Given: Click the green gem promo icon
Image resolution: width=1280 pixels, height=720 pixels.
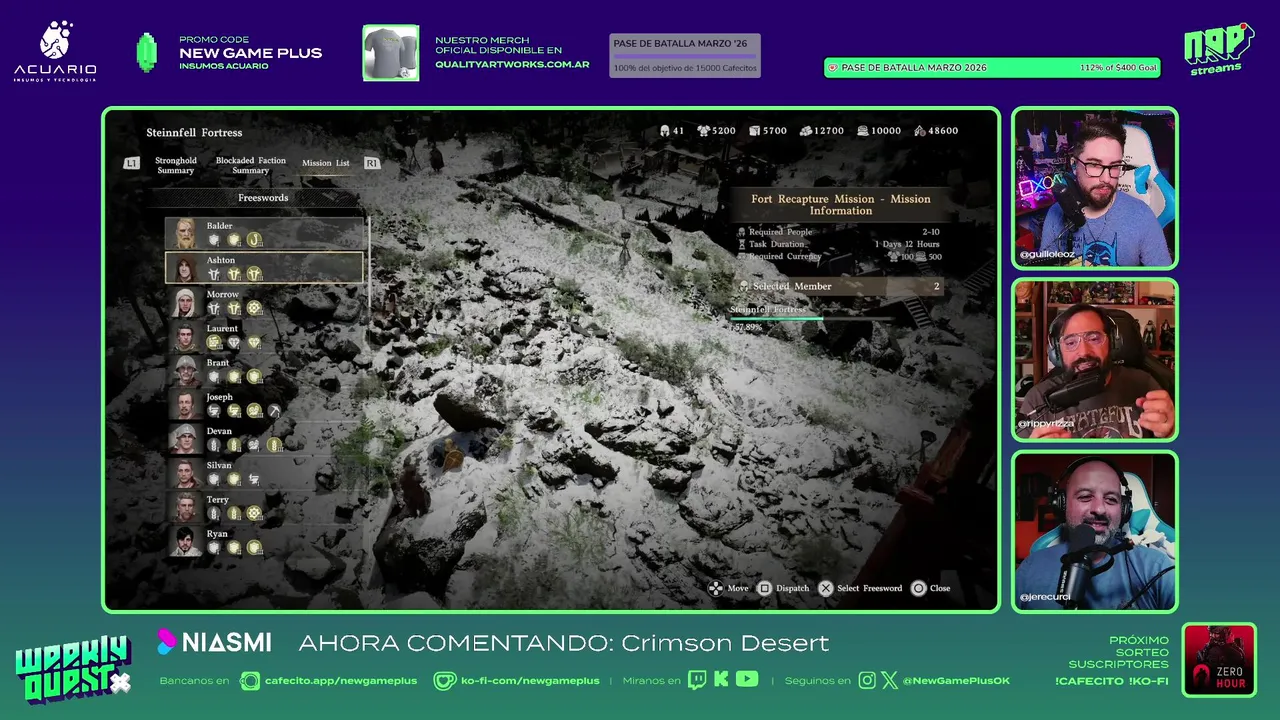Looking at the screenshot, I should pos(147,53).
